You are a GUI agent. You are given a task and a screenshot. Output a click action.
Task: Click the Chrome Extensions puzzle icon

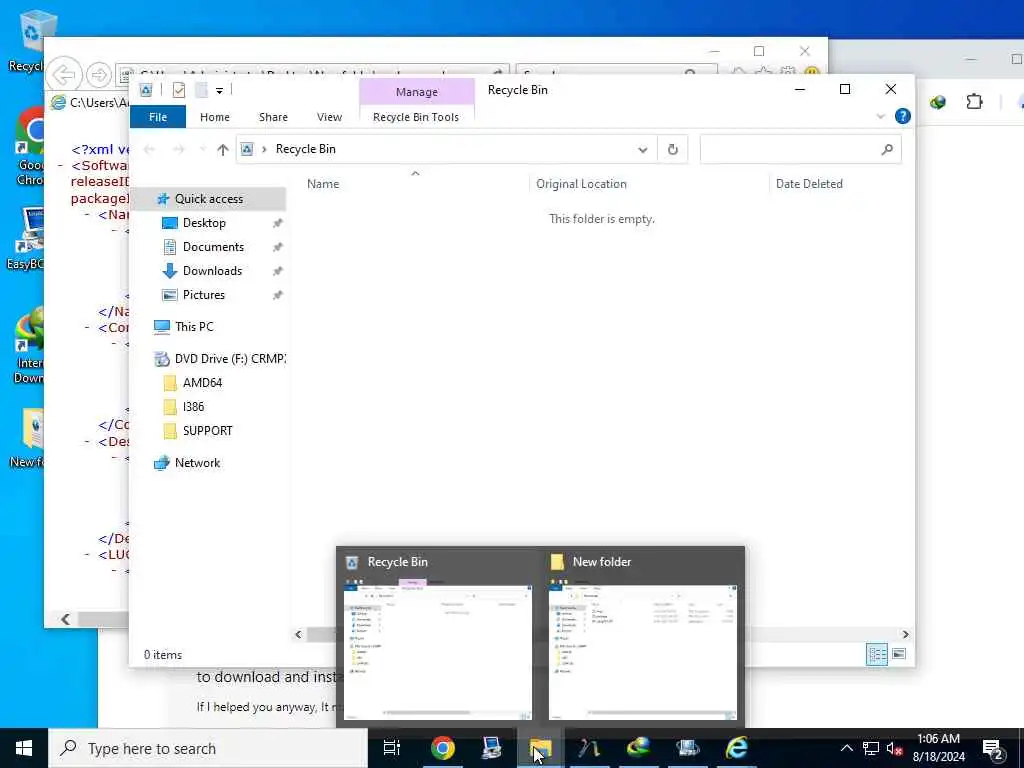974,102
